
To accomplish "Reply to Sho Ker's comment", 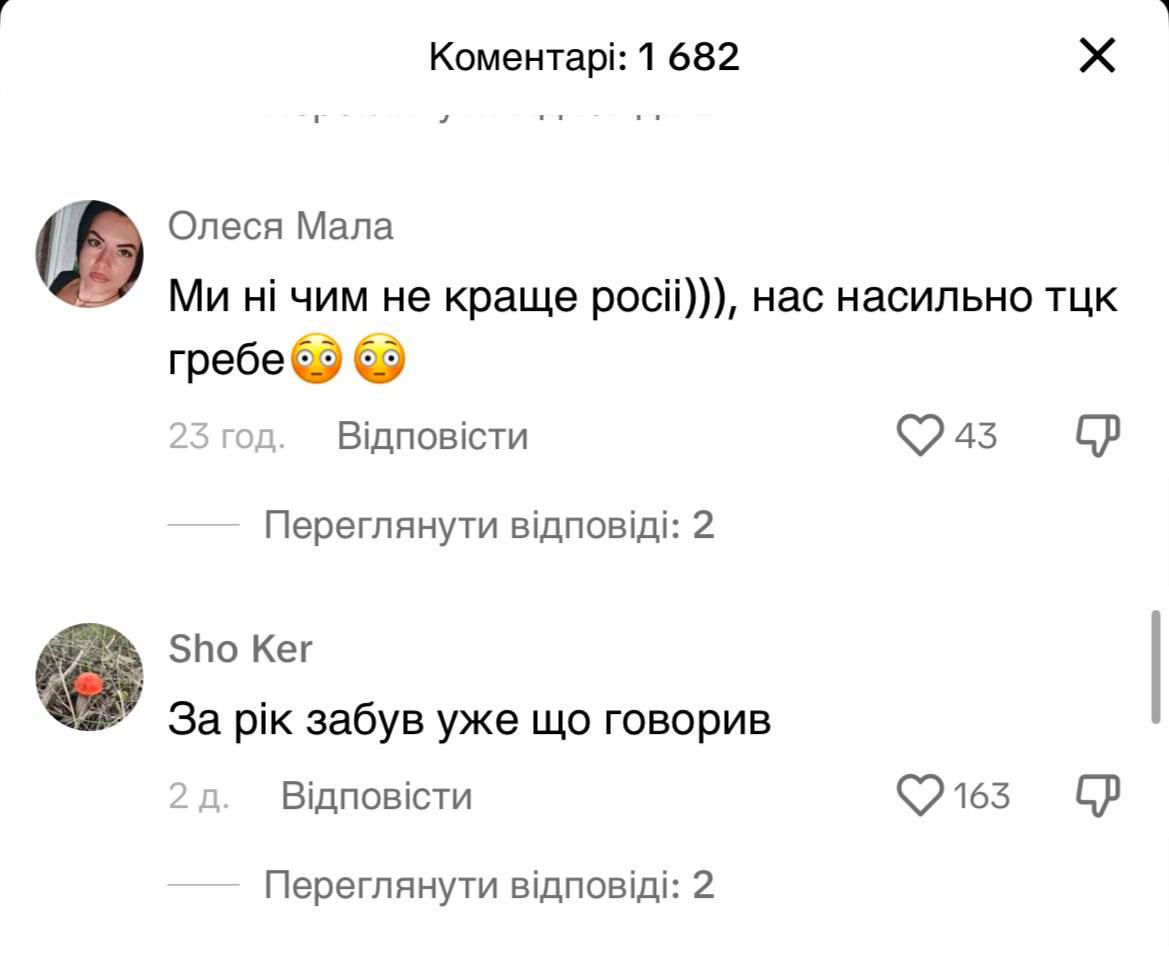I will tap(376, 797).
